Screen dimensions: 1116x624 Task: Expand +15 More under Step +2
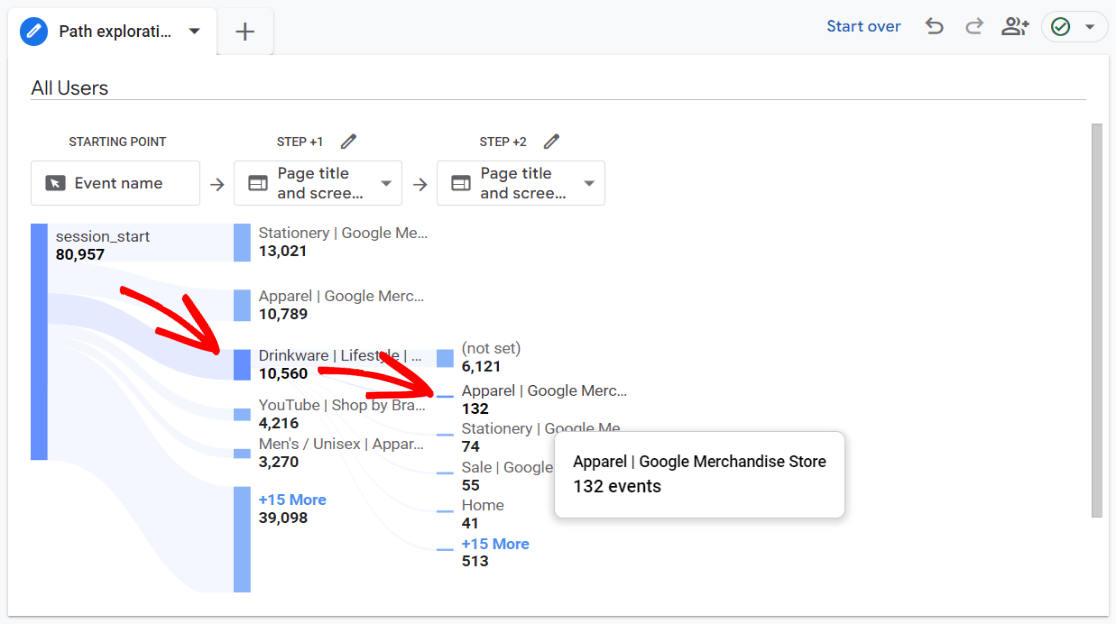tap(495, 544)
